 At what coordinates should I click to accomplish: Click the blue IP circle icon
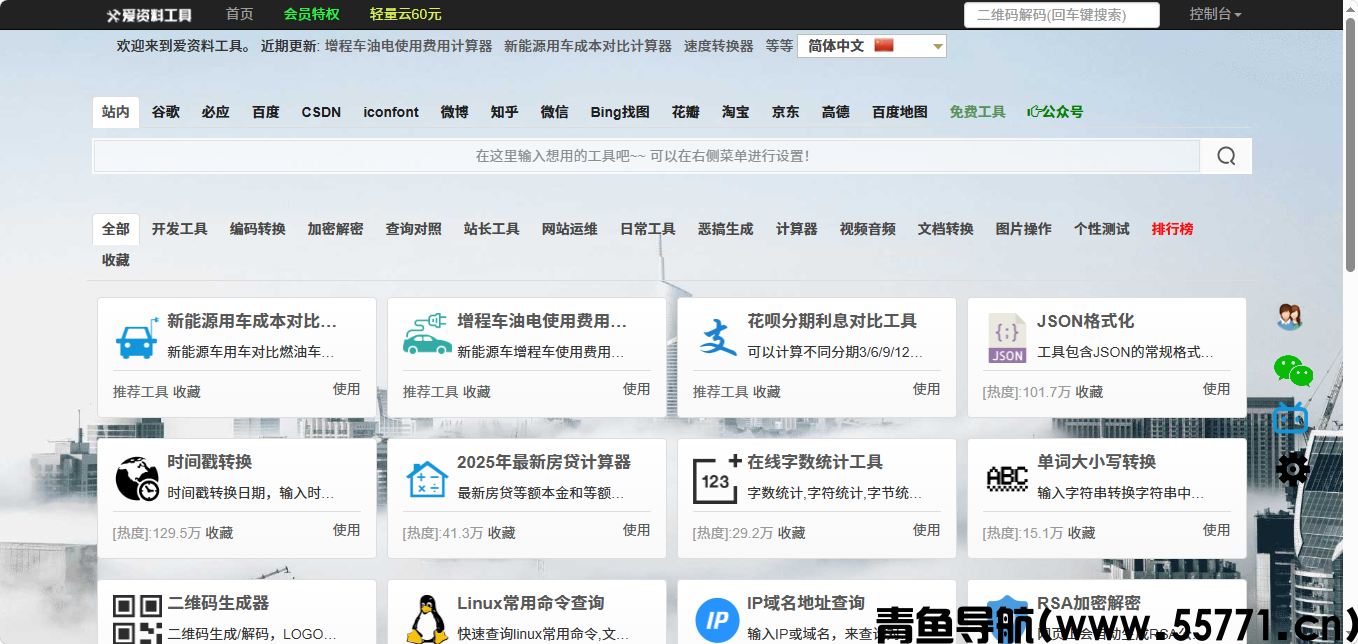point(717,621)
